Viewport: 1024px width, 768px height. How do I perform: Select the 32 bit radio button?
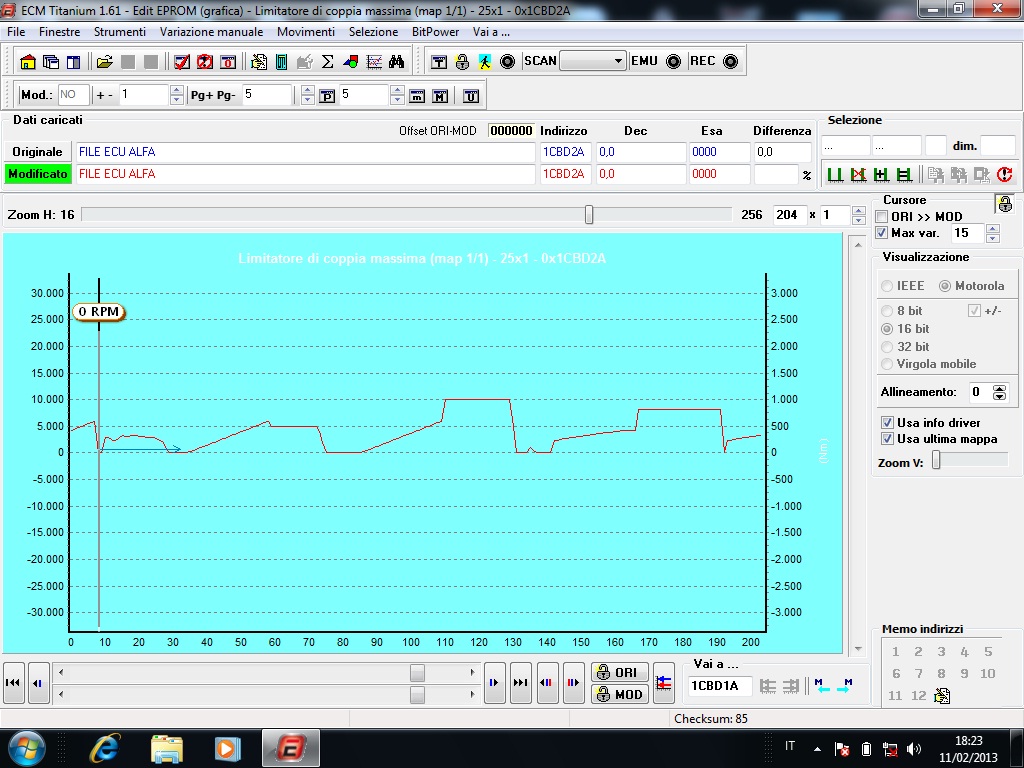click(887, 347)
